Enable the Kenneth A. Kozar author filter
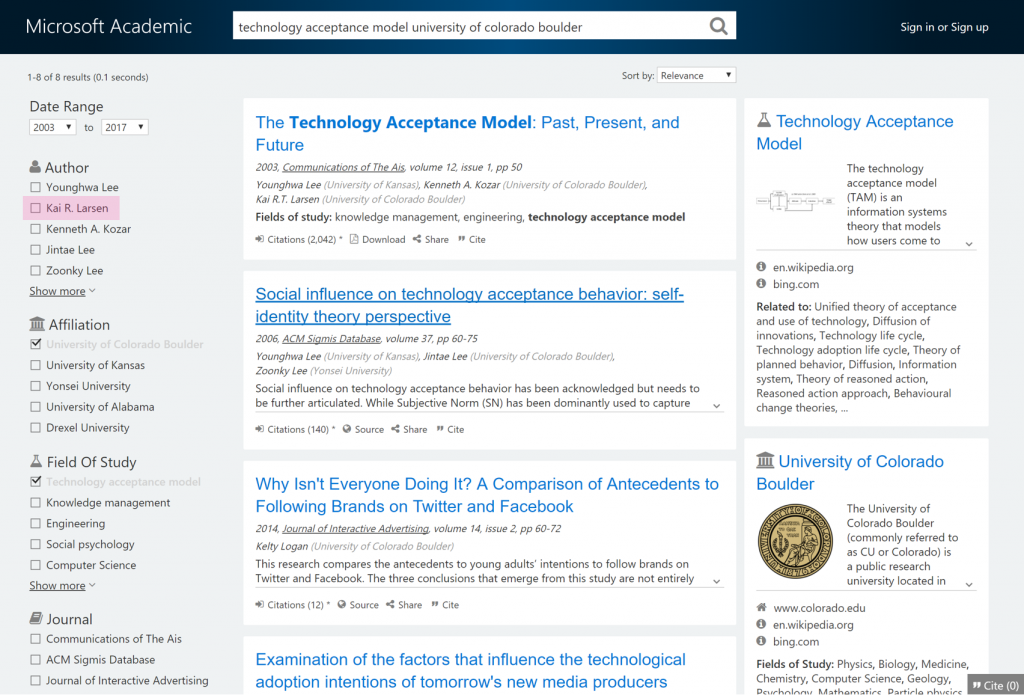This screenshot has width=1024, height=695. [34, 228]
